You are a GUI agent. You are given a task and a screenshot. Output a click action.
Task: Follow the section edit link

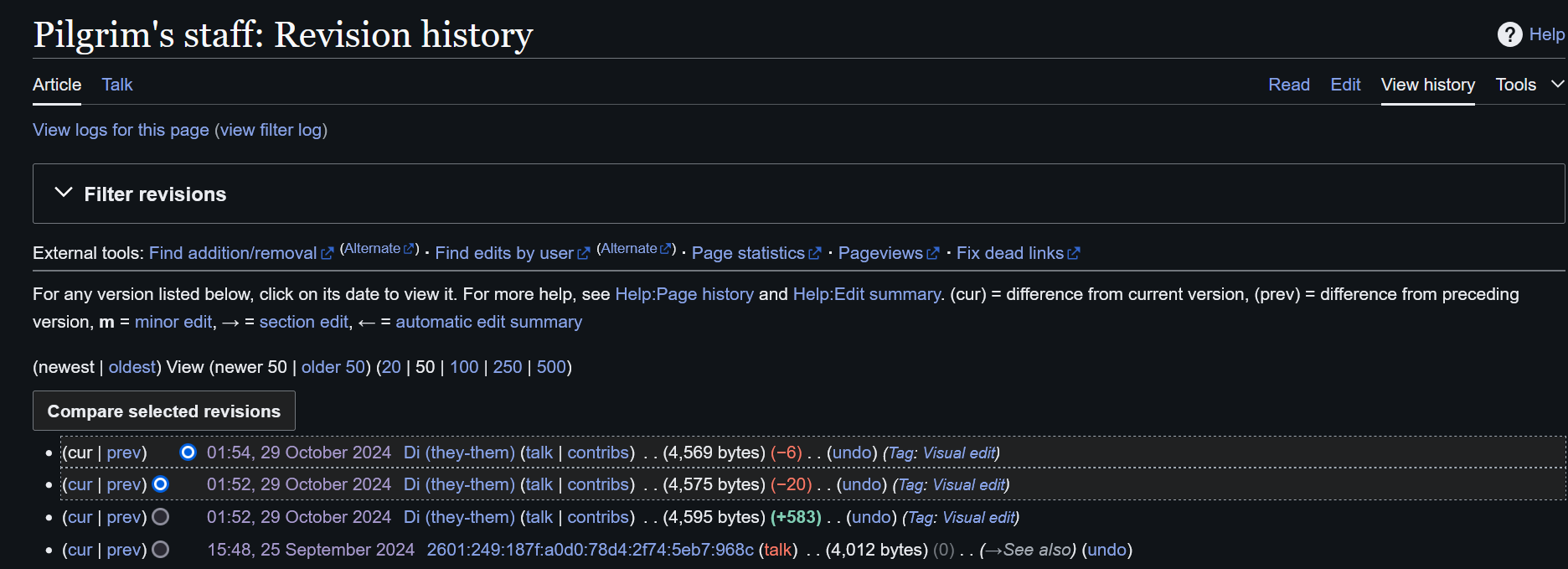point(304,322)
